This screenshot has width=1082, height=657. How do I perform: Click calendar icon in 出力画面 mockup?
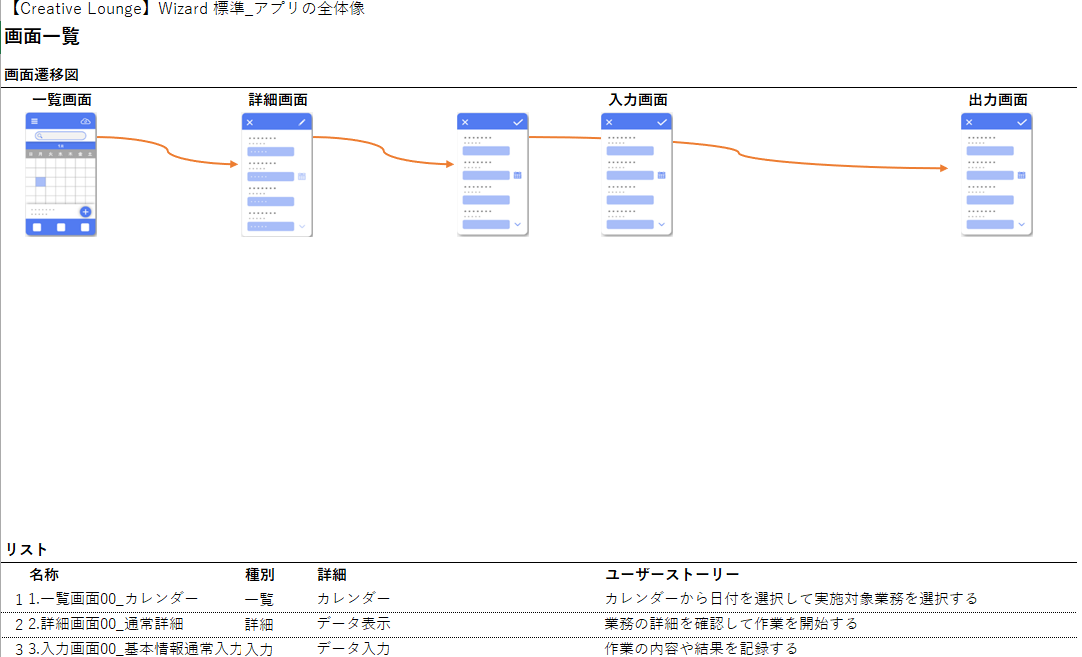tap(1021, 176)
